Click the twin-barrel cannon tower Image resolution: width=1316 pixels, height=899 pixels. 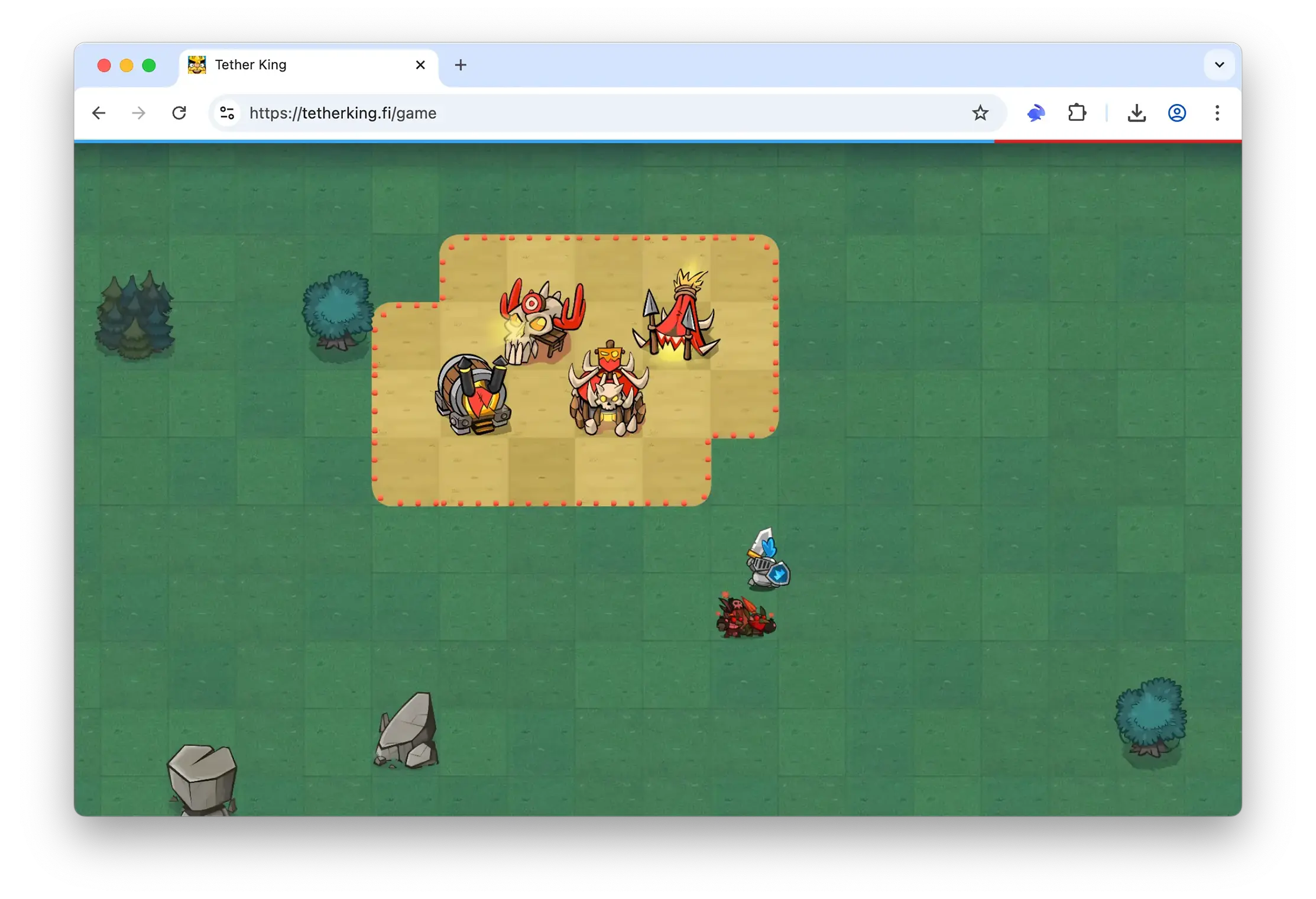(x=474, y=394)
